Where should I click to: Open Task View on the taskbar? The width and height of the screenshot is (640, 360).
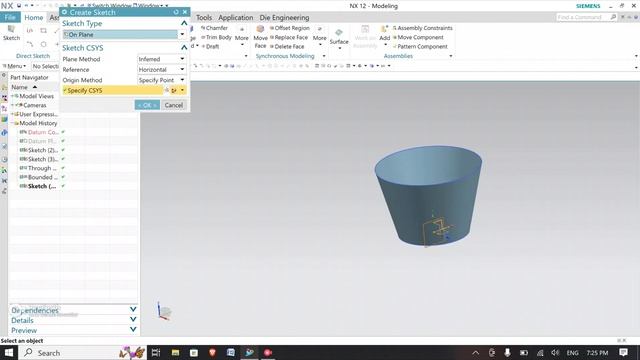click(x=156, y=353)
